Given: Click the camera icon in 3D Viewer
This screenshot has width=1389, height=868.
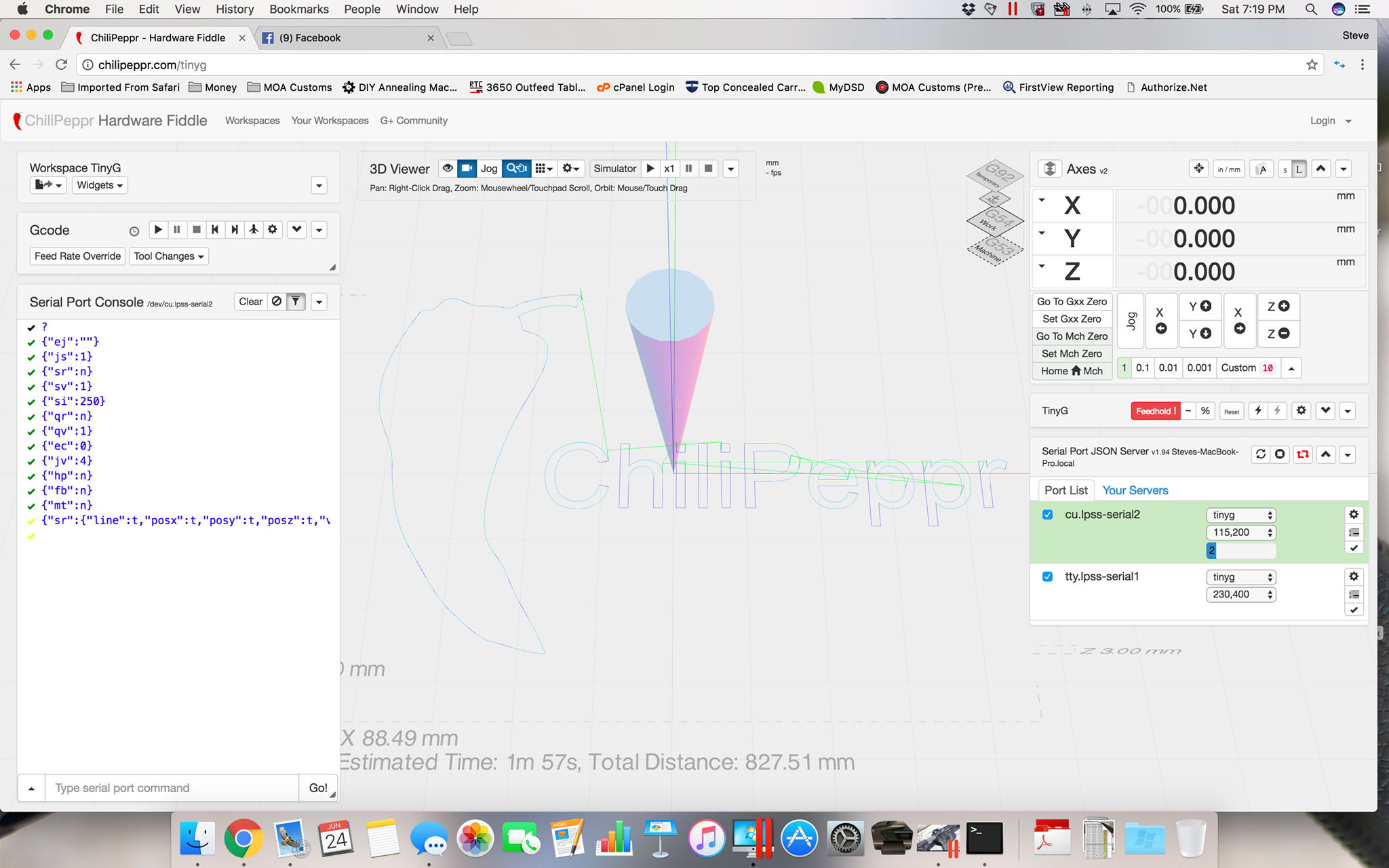Looking at the screenshot, I should coord(467,168).
